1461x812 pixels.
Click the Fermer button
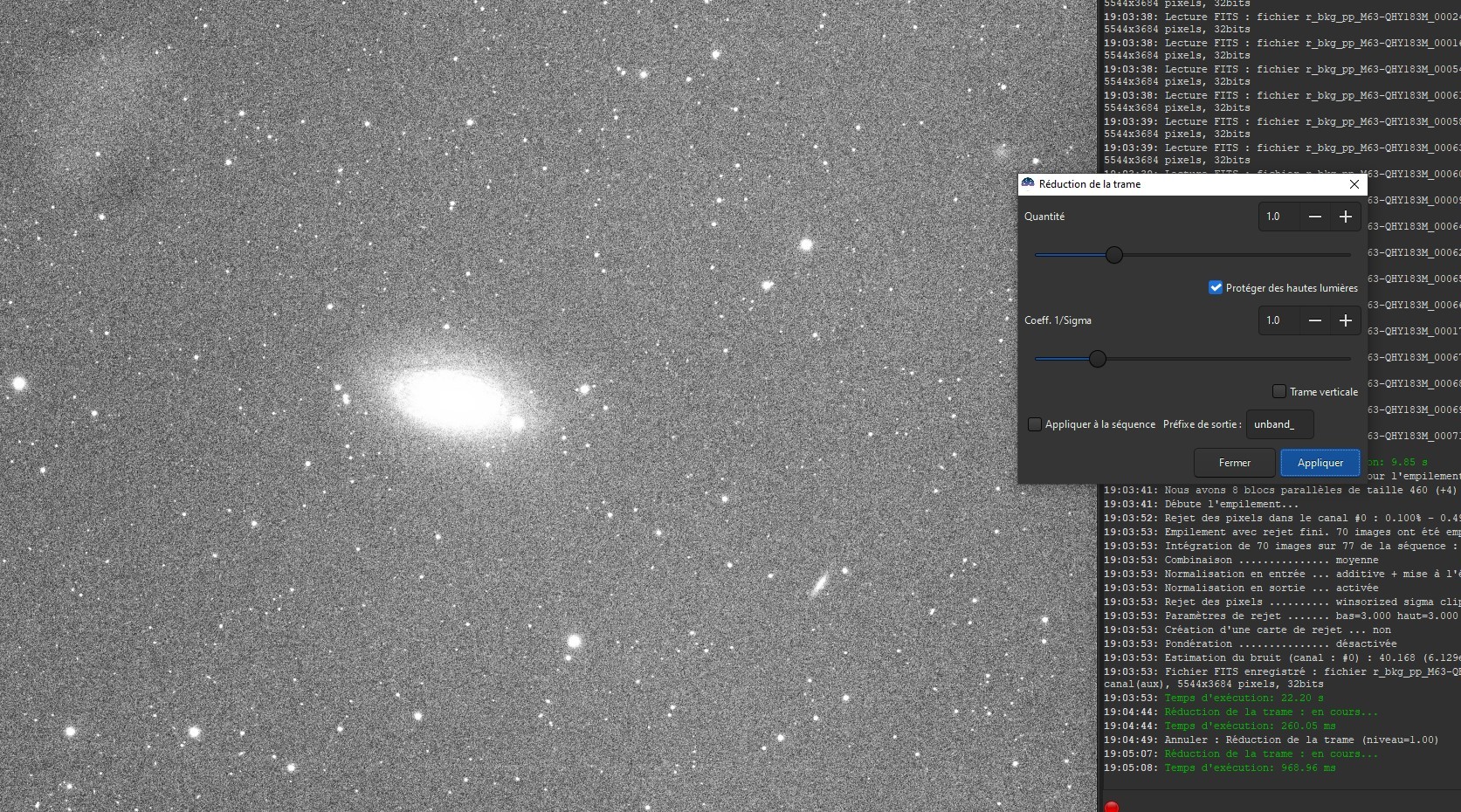click(1235, 463)
